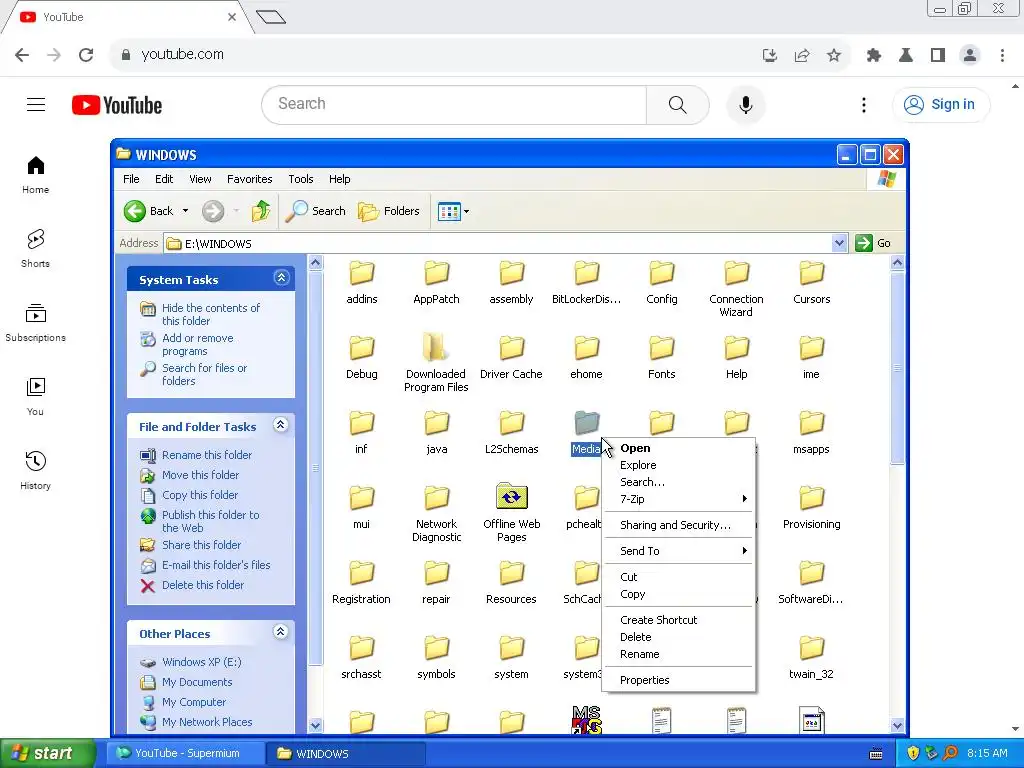Toggle the Folders pane button
This screenshot has height=768, width=1024.
click(389, 211)
